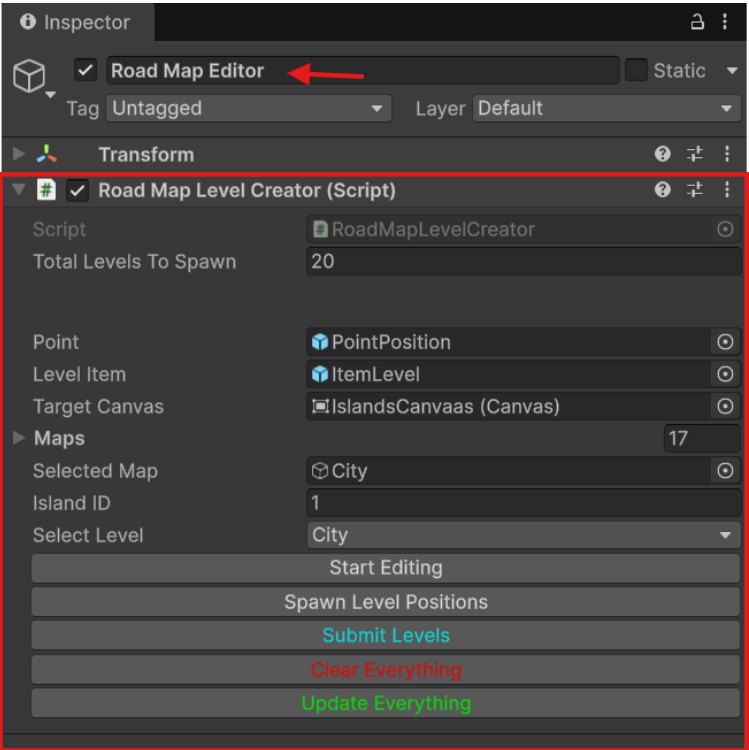Open Transform component presets icon
The width and height of the screenshot is (749, 750).
(x=694, y=154)
